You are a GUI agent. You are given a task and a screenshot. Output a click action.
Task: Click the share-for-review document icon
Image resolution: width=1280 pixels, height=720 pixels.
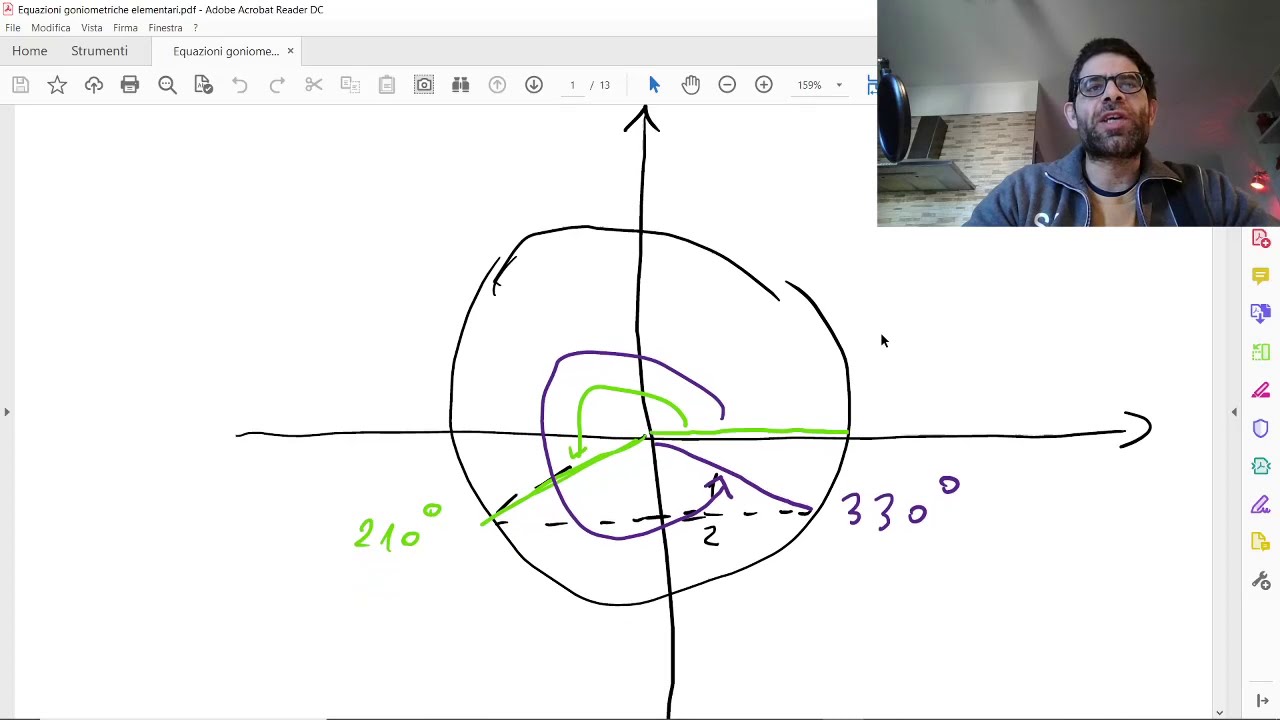[204, 85]
